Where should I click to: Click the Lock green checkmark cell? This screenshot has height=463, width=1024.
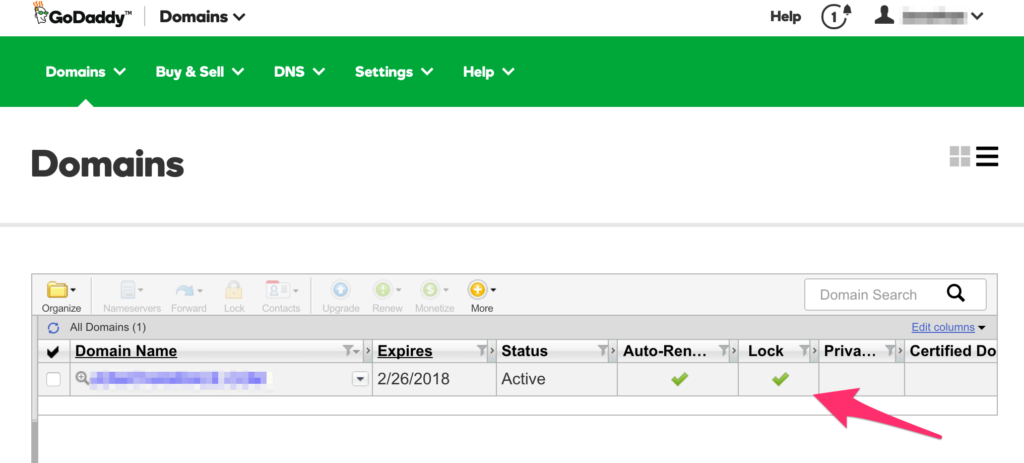coord(780,379)
